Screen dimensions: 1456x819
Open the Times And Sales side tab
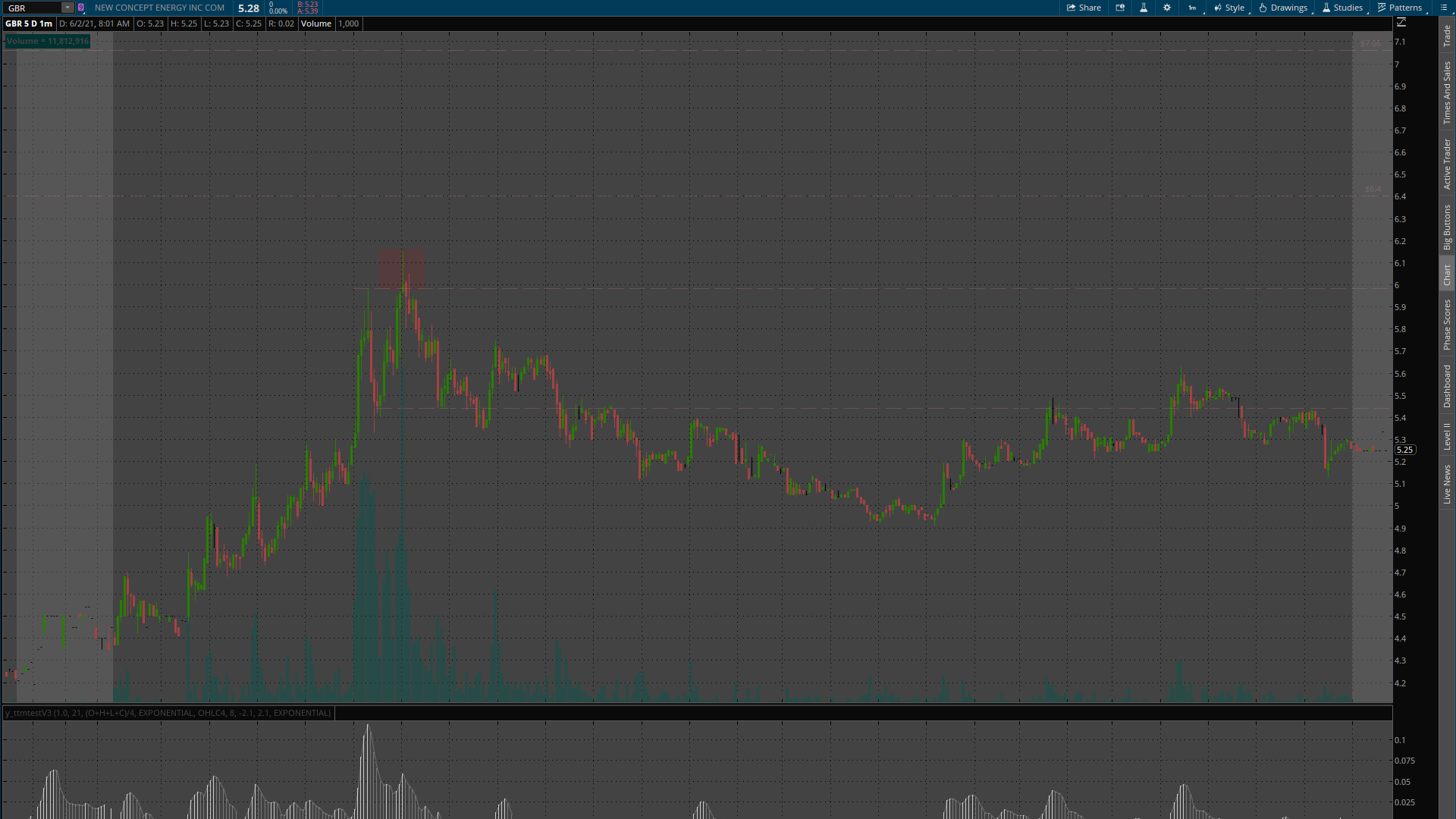(x=1447, y=93)
